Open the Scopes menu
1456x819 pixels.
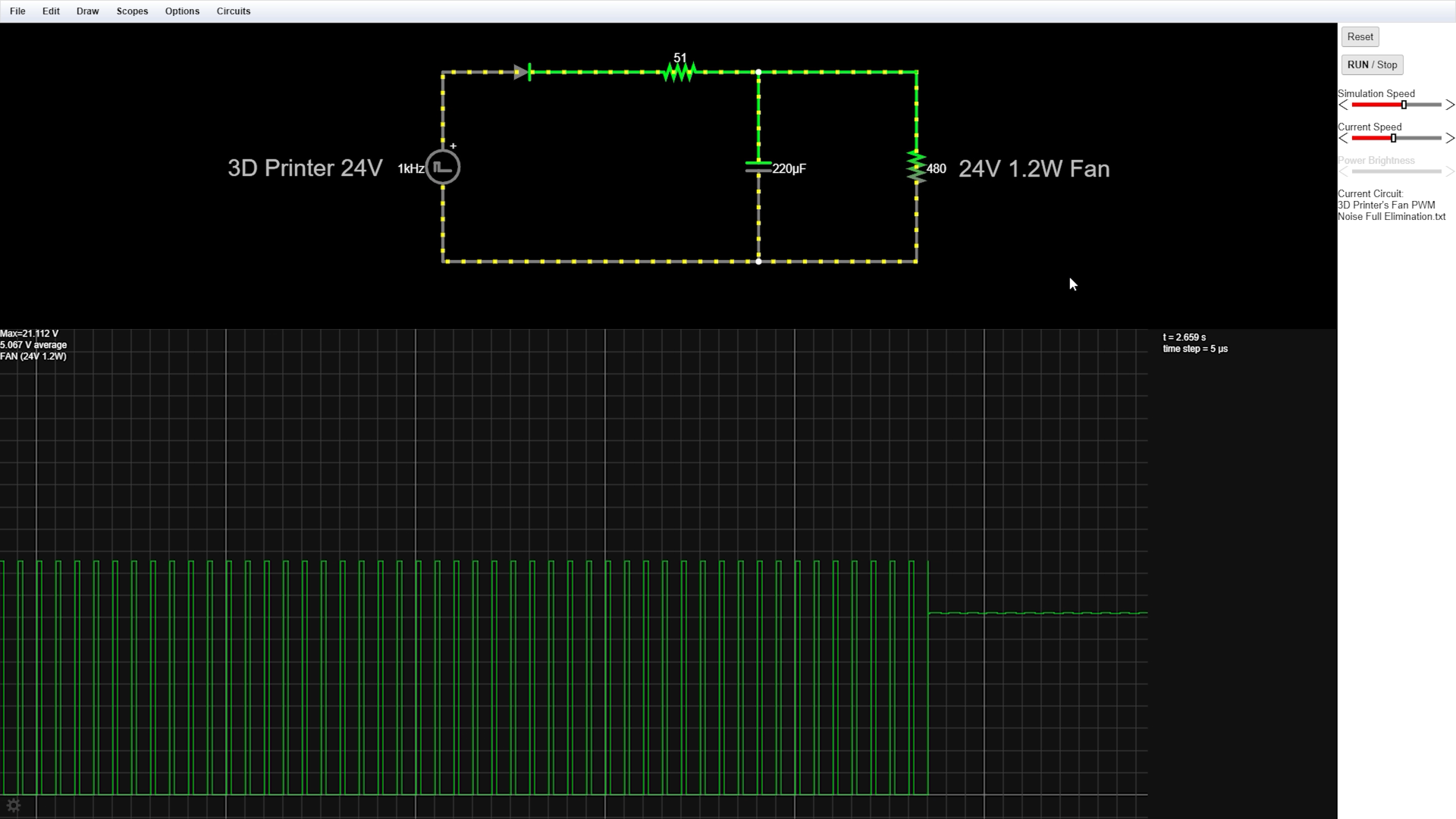click(132, 11)
